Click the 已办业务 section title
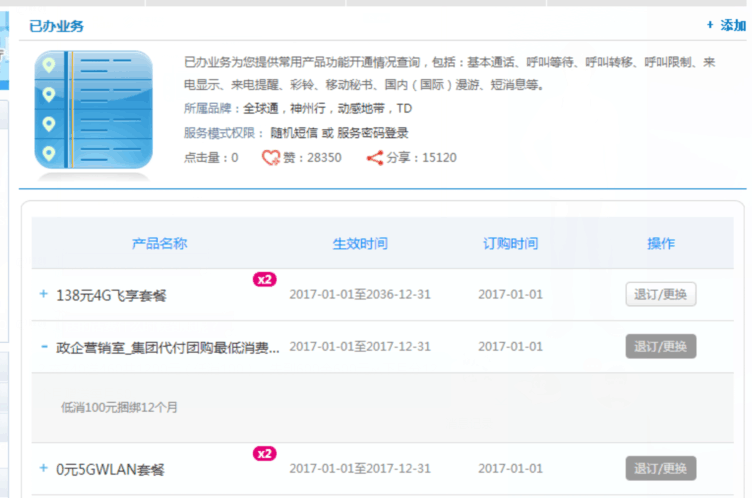 [x=57, y=26]
